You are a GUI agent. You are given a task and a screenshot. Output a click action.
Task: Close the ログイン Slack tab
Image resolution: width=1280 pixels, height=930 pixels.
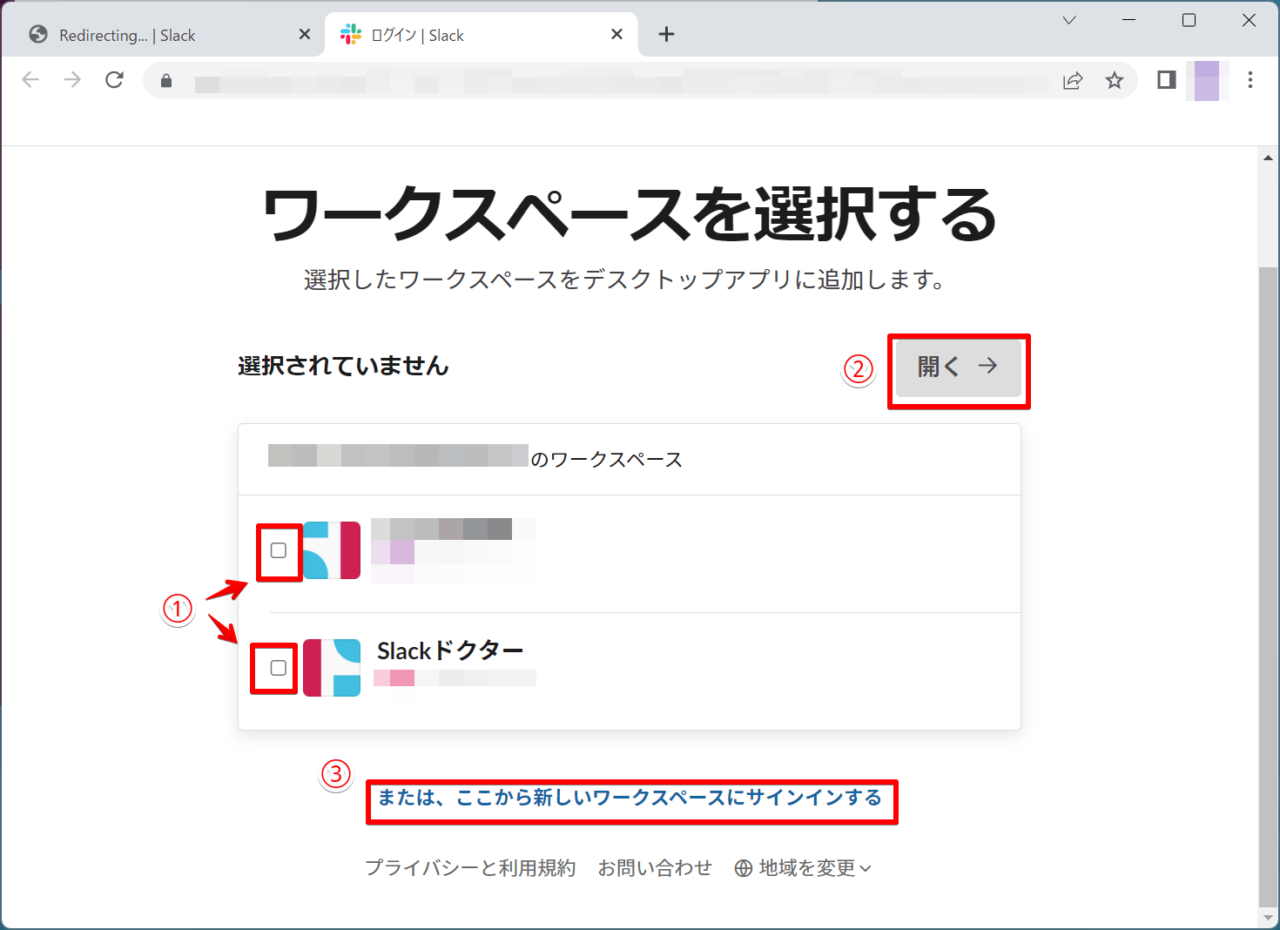[x=617, y=35]
